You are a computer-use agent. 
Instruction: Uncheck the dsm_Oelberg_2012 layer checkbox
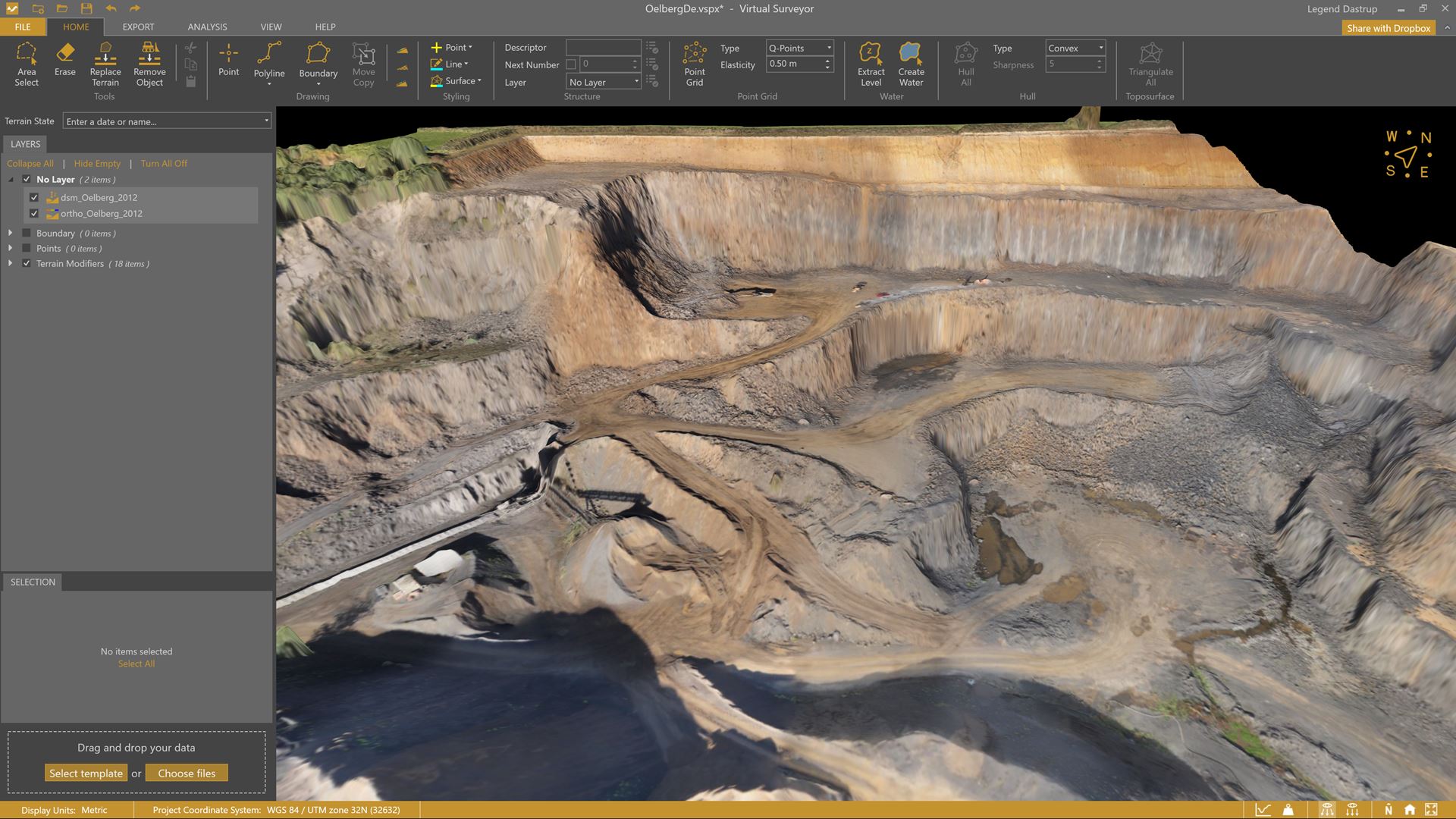(x=34, y=197)
